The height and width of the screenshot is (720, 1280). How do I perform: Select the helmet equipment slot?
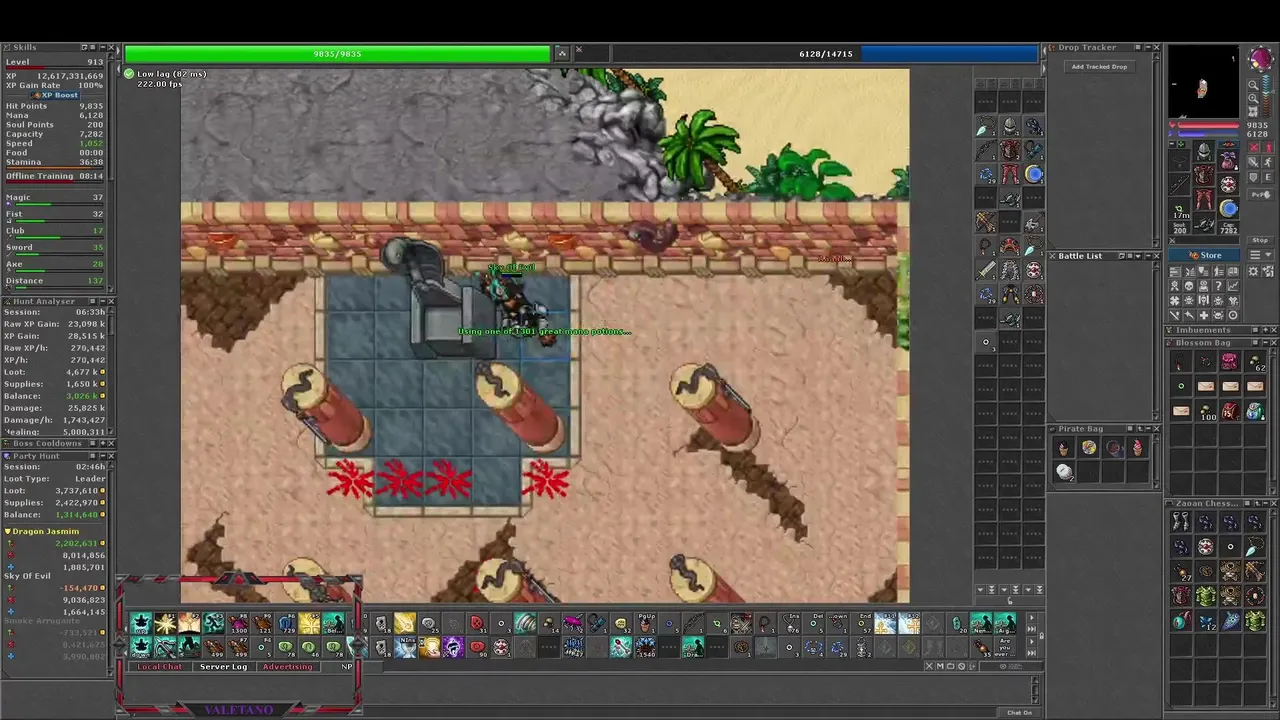[1204, 151]
